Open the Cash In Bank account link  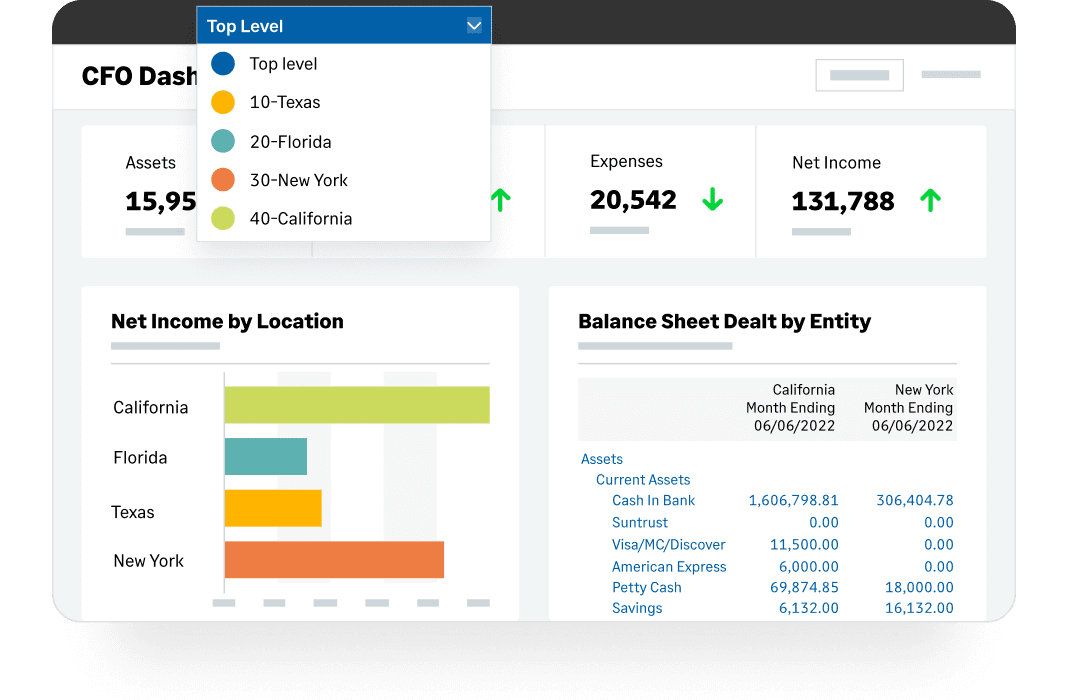pyautogui.click(x=653, y=501)
